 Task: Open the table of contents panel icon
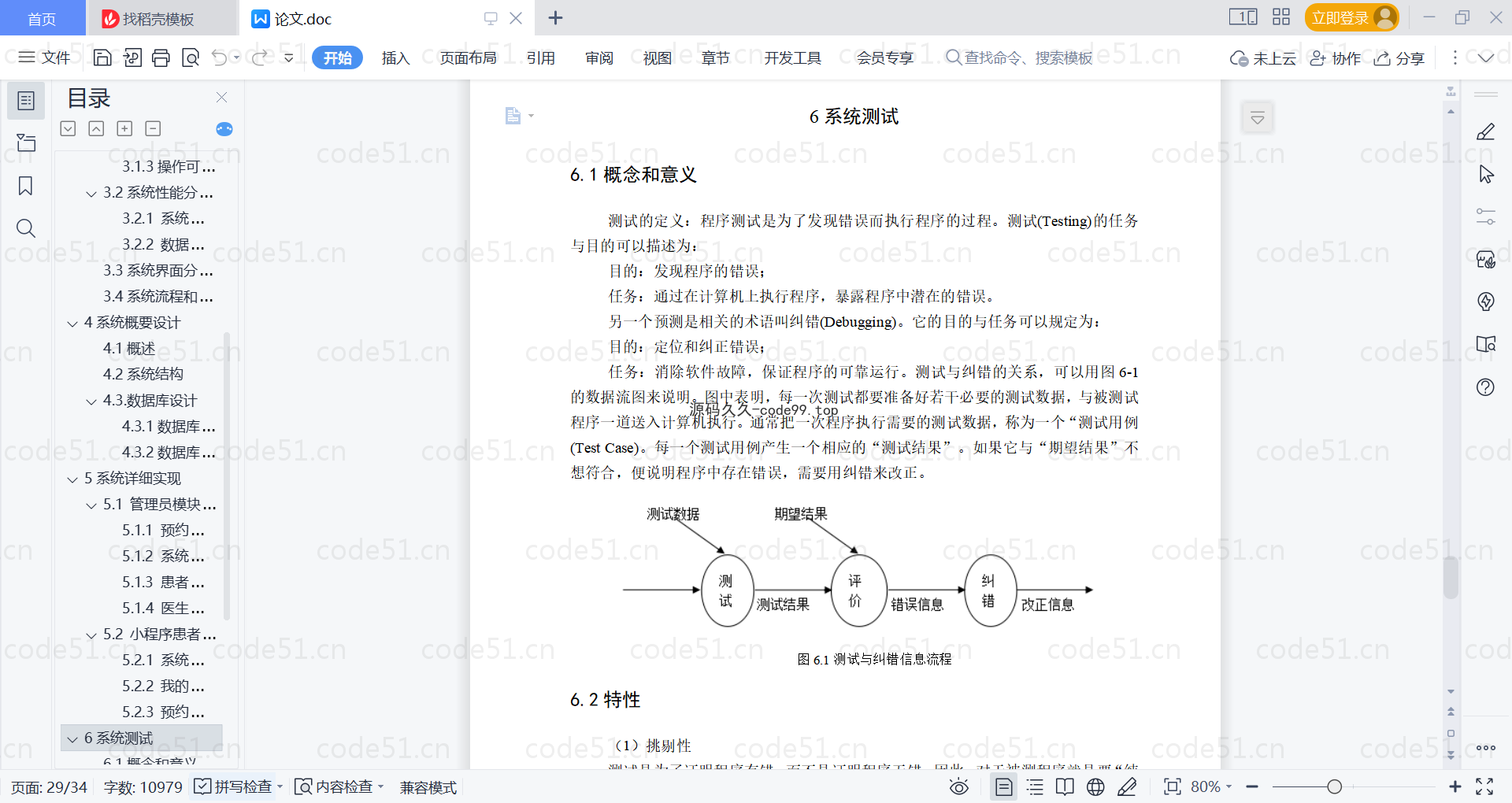(x=26, y=101)
